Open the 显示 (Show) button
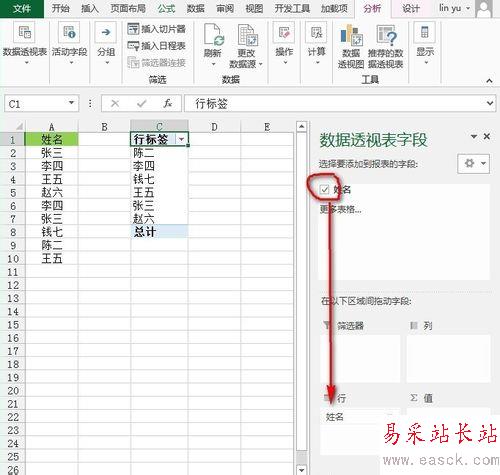The image size is (500, 475). click(425, 43)
